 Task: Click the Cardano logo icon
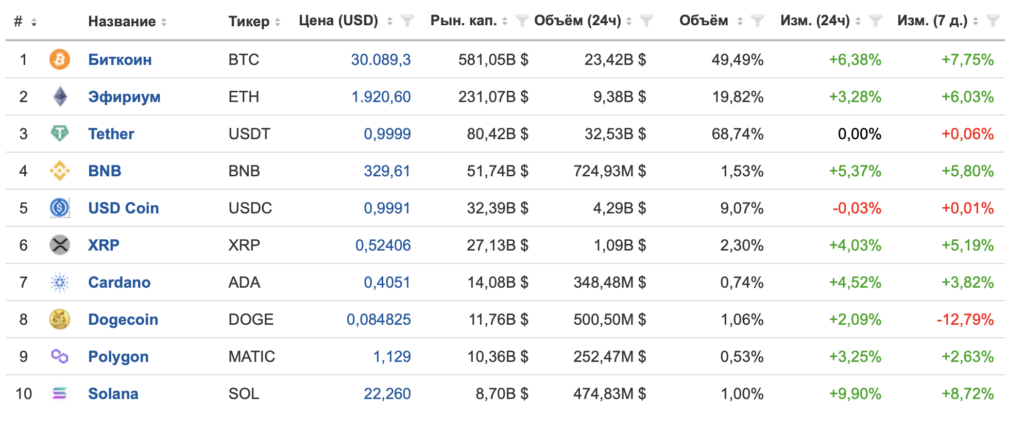(59, 283)
